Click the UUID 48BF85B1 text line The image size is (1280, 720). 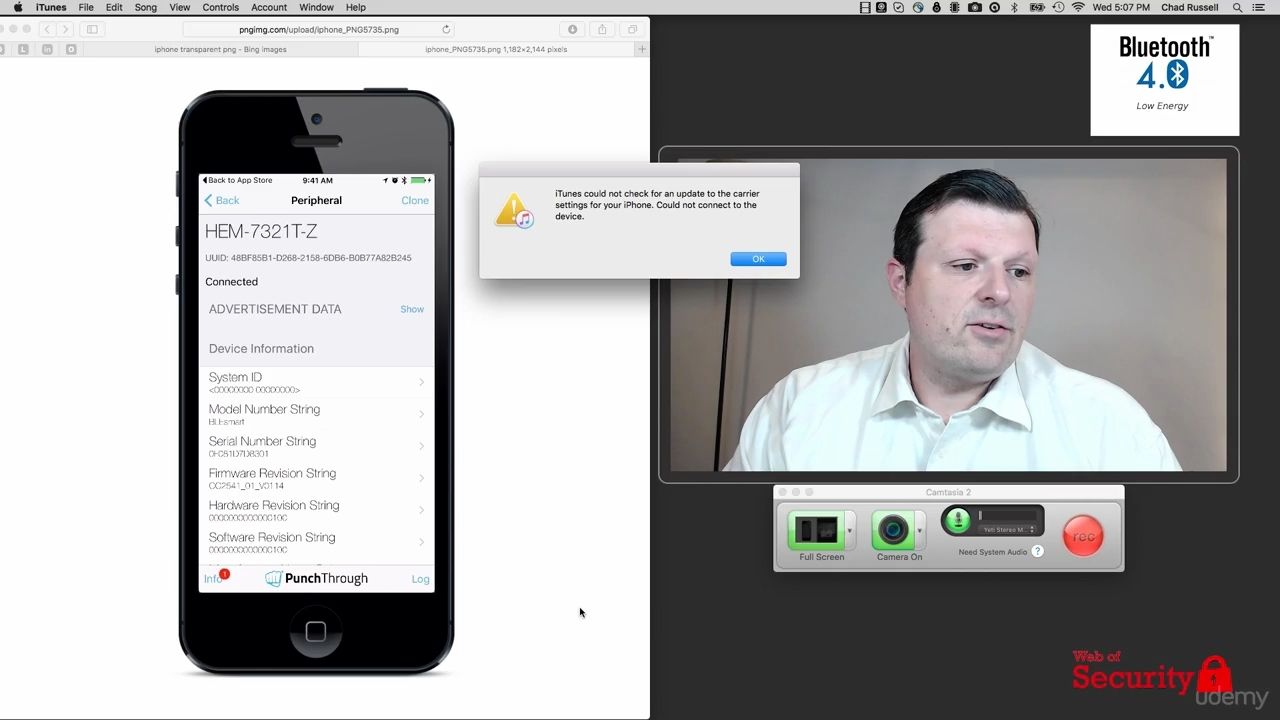tap(308, 258)
